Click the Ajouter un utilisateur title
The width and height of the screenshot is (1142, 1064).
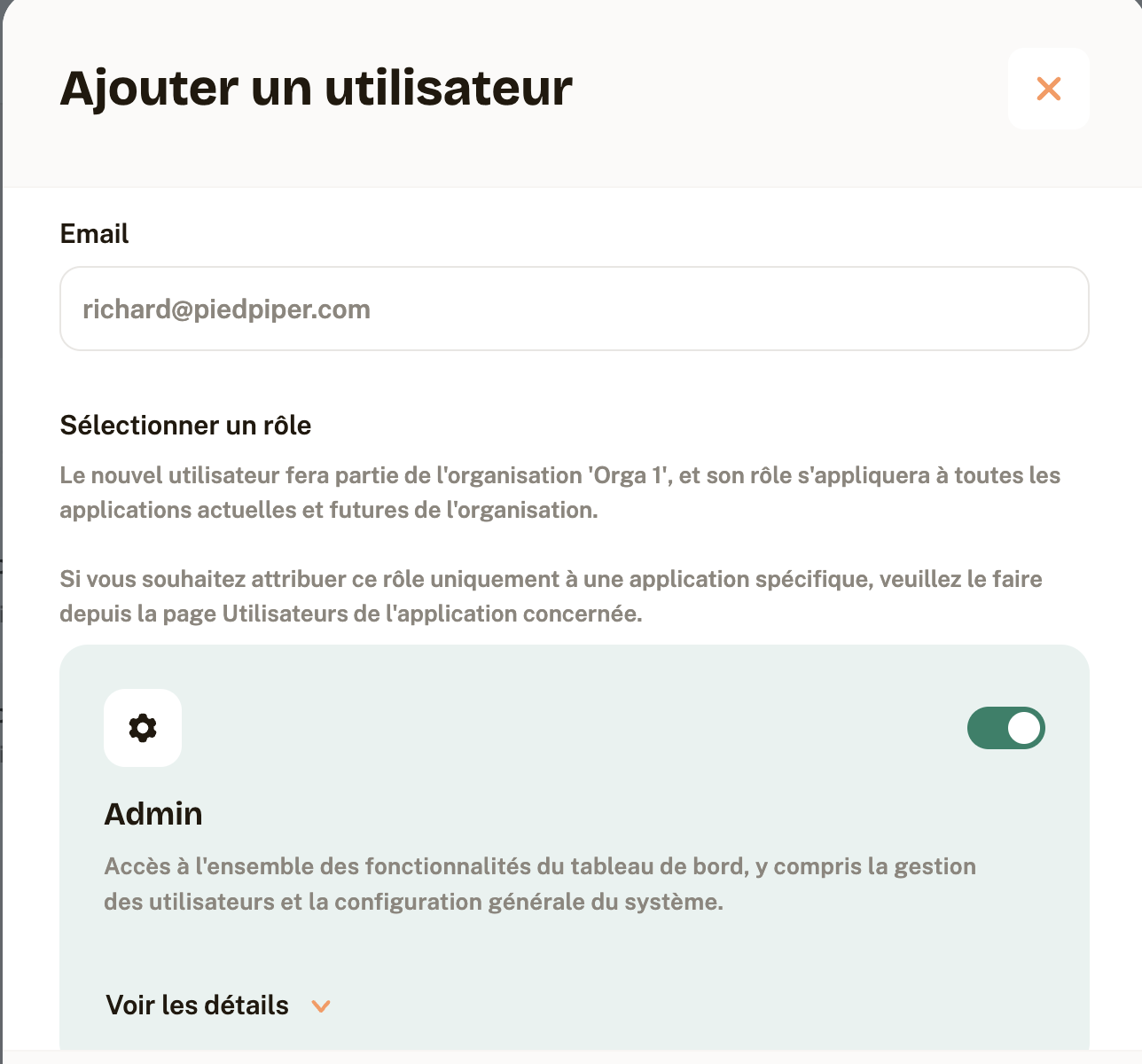pos(316,88)
